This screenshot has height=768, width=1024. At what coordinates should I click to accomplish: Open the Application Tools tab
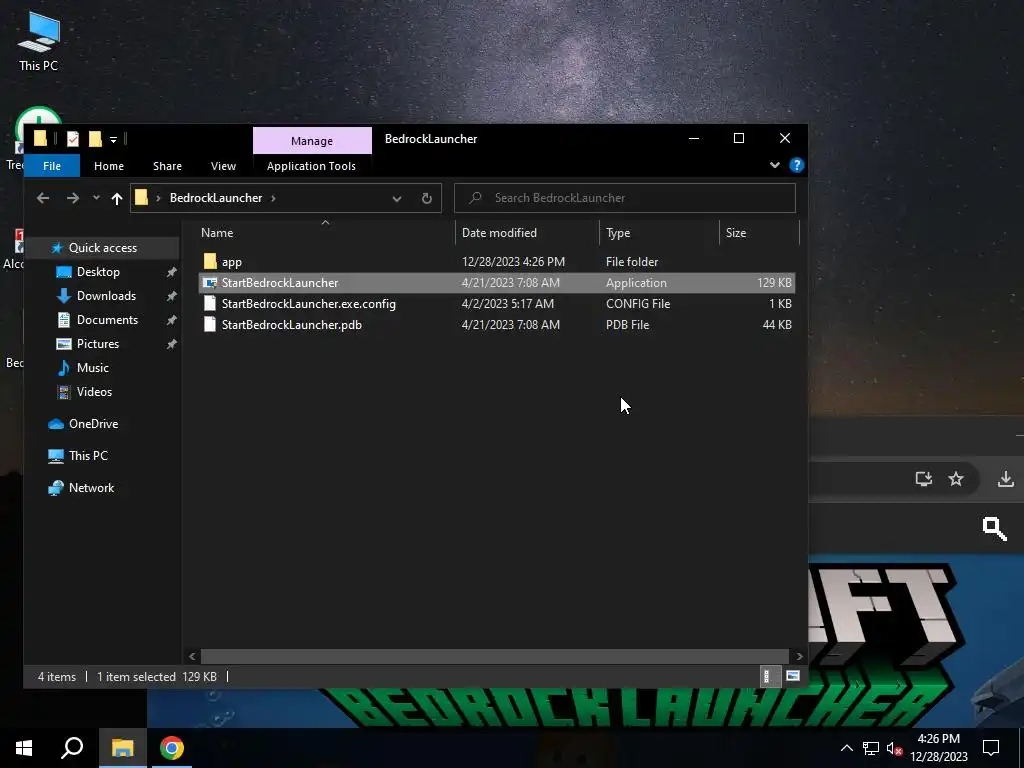point(311,166)
